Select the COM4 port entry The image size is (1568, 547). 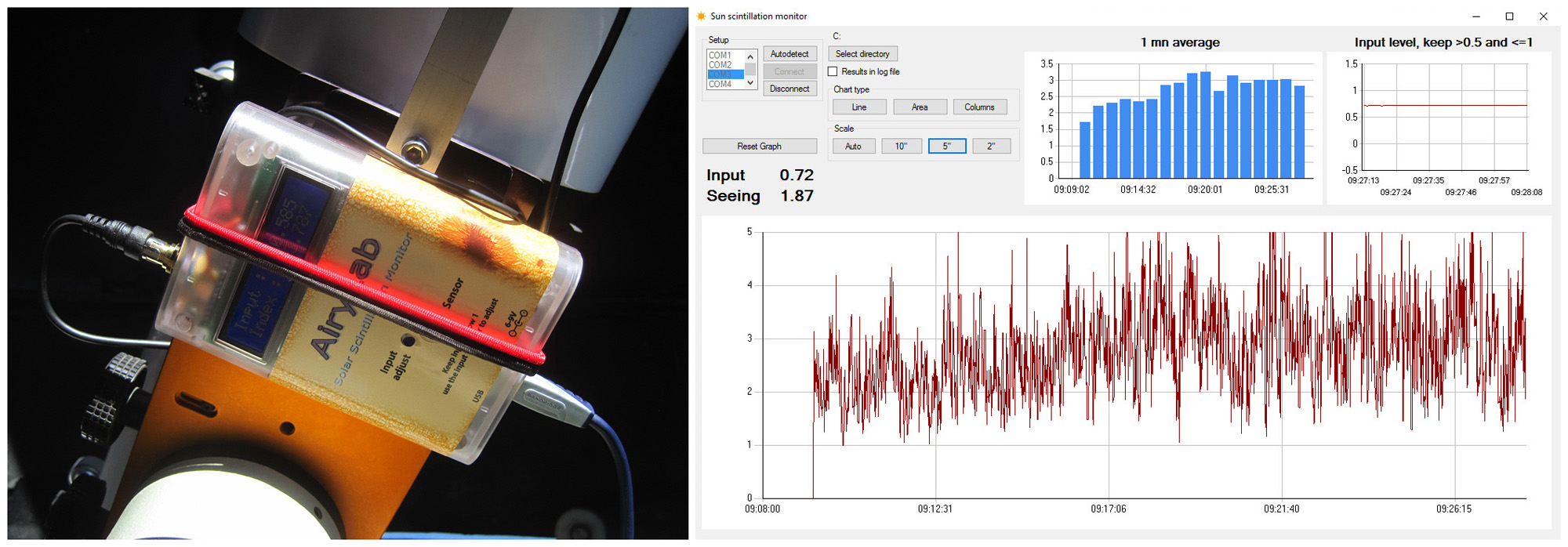click(x=720, y=84)
